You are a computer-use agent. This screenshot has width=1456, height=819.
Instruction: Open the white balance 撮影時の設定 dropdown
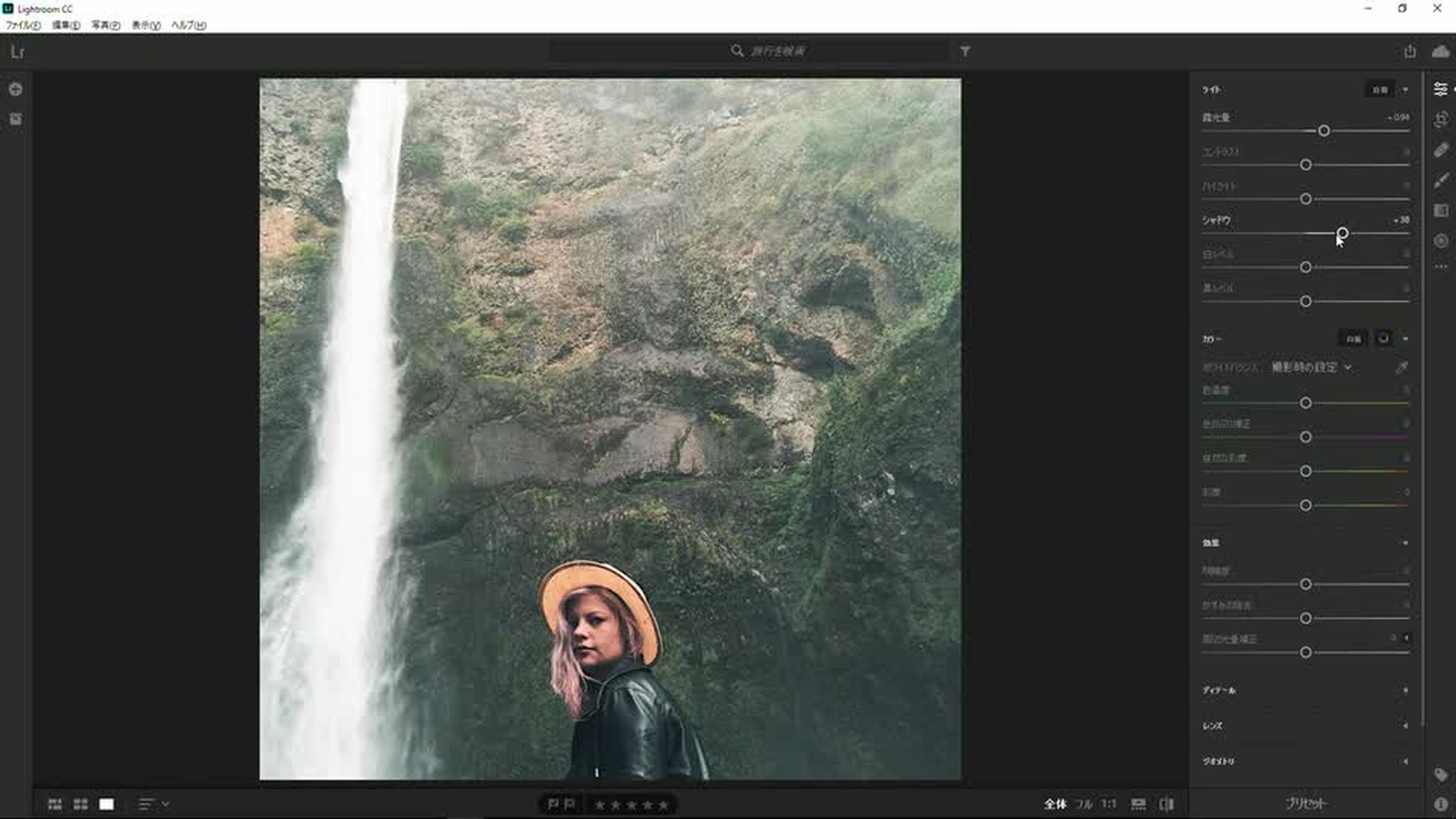1311,367
